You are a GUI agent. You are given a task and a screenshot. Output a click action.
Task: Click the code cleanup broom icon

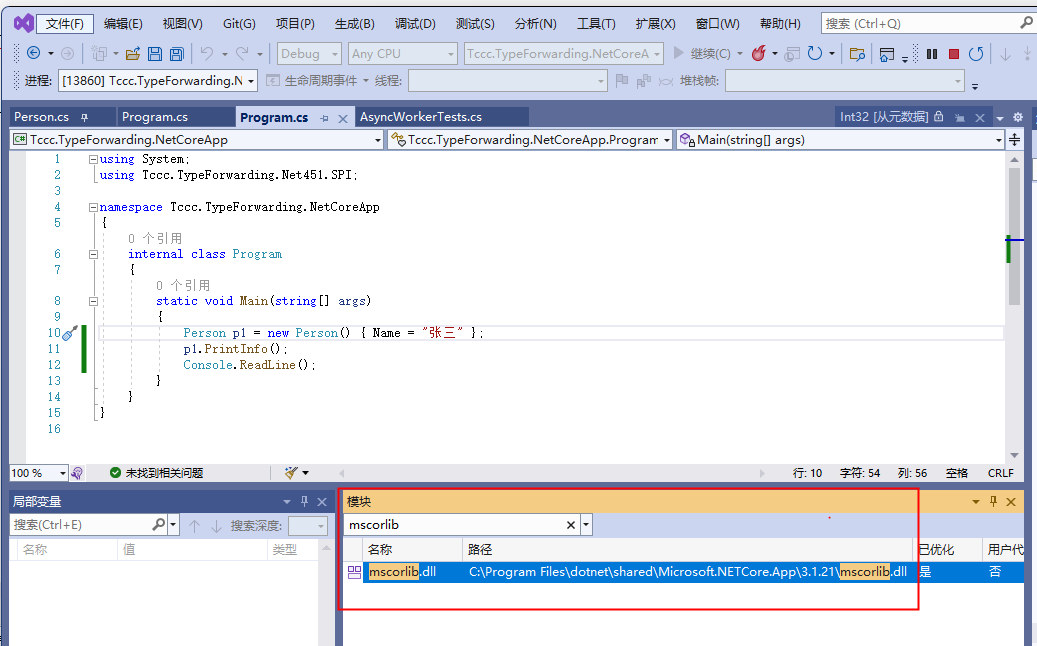pyautogui.click(x=291, y=473)
